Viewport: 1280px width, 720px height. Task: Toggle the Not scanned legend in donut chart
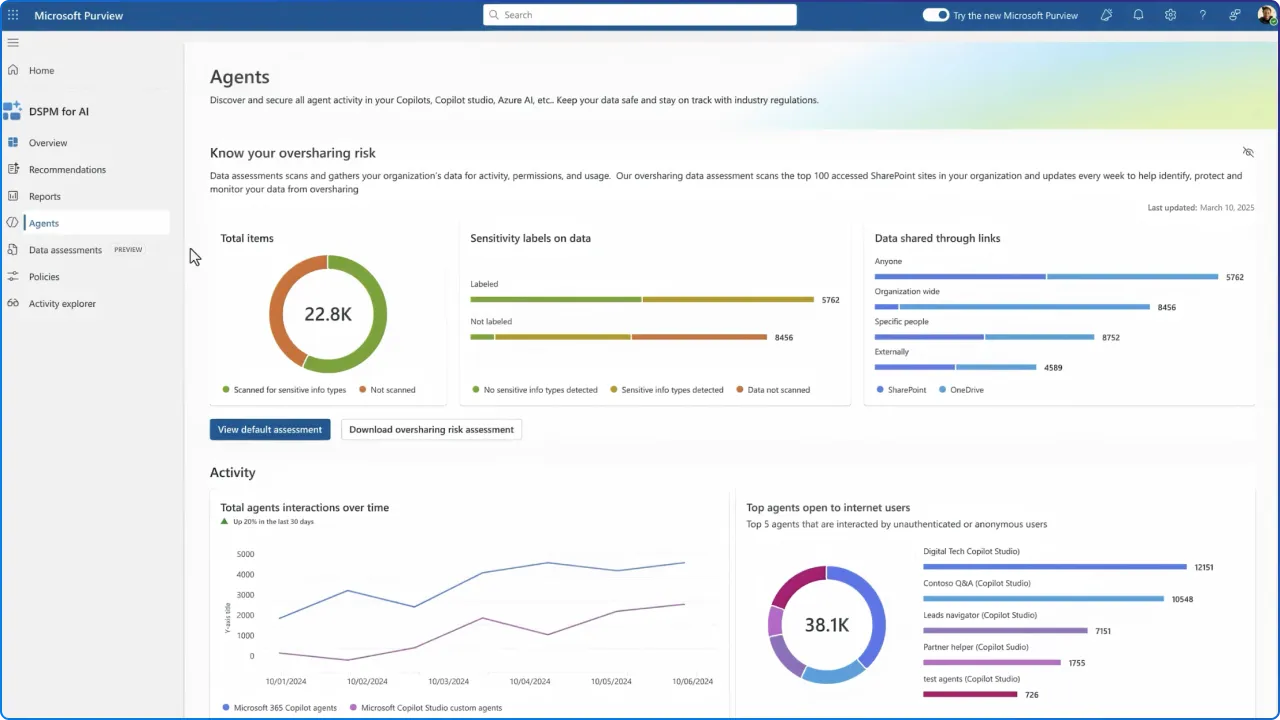(x=387, y=389)
